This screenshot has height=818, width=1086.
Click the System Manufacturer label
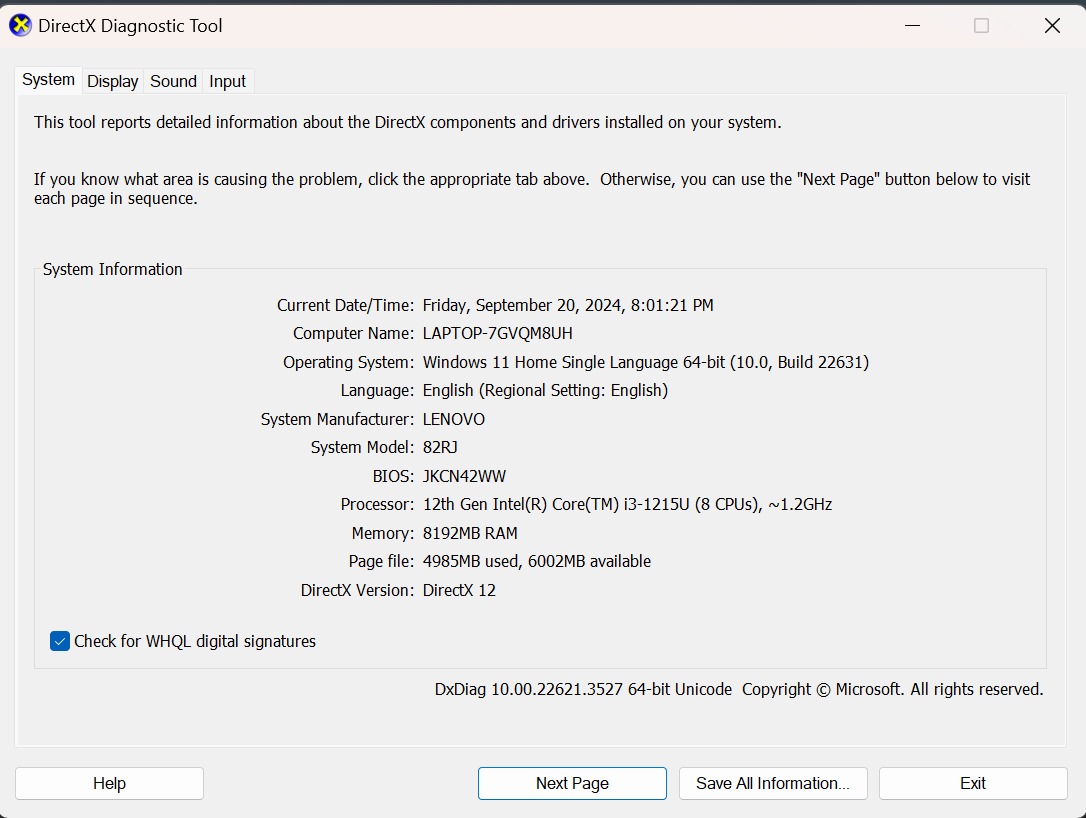coord(337,419)
